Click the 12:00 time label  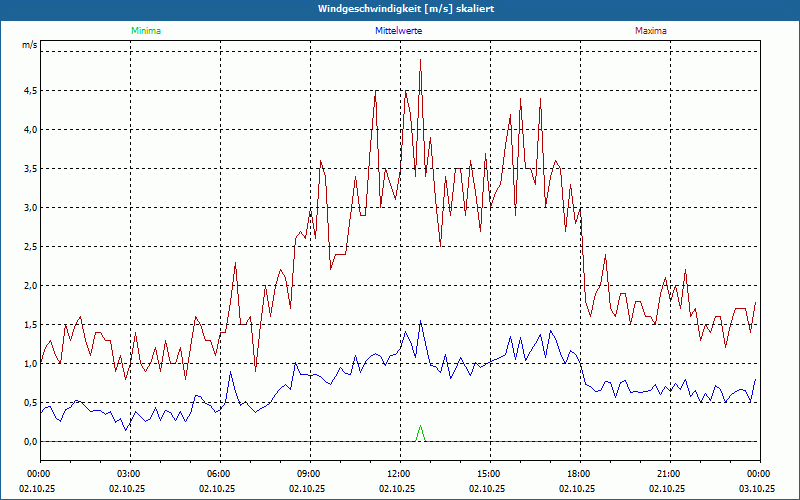click(x=400, y=474)
